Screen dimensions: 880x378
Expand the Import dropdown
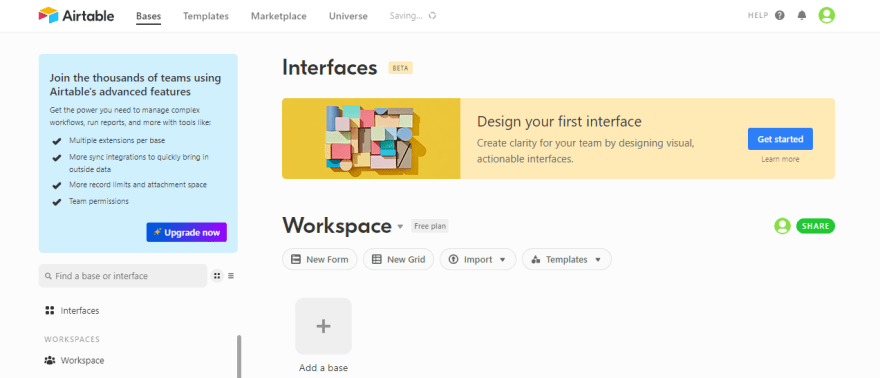(478, 259)
